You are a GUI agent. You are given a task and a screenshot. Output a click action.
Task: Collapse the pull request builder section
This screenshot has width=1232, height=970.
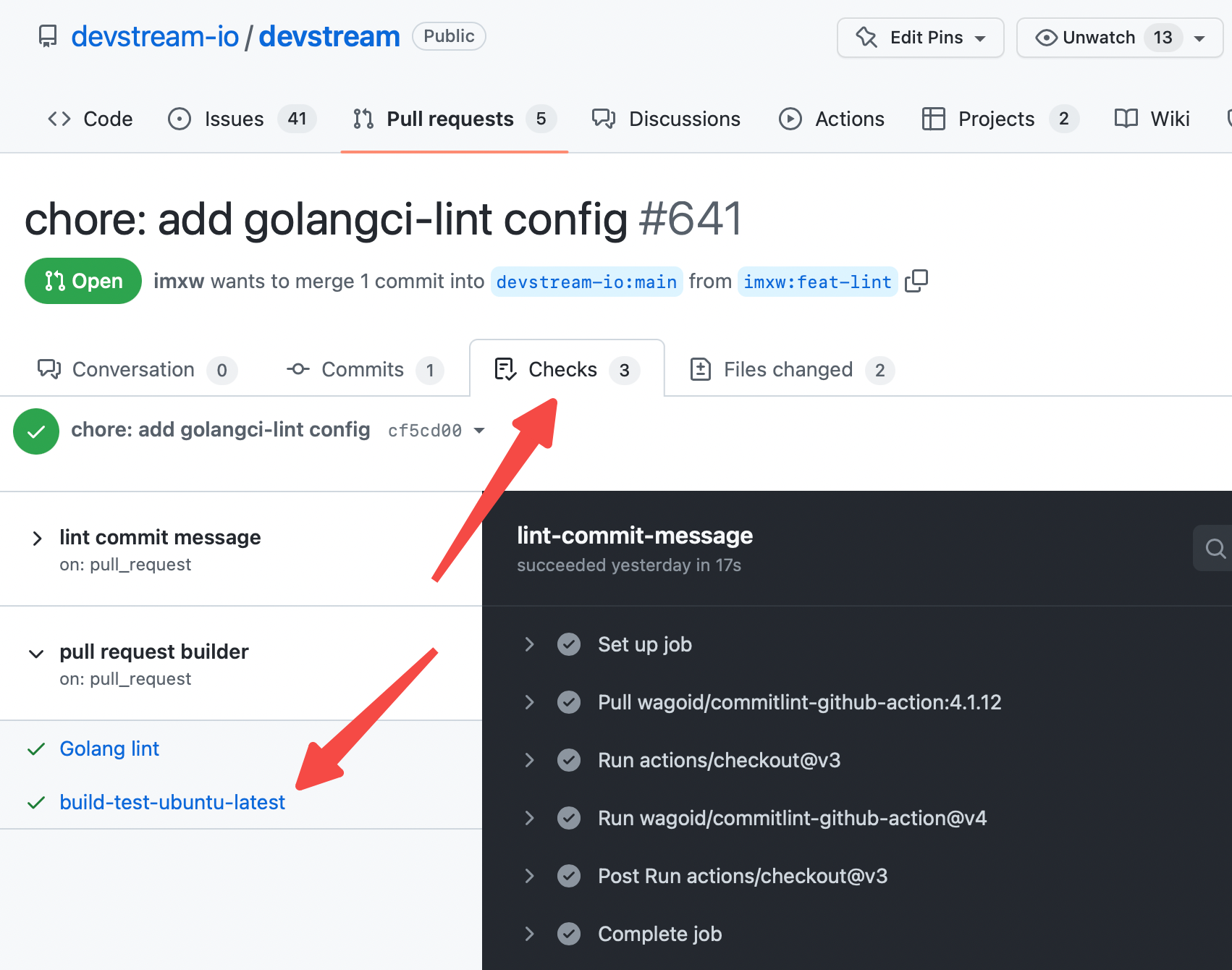[x=36, y=653]
